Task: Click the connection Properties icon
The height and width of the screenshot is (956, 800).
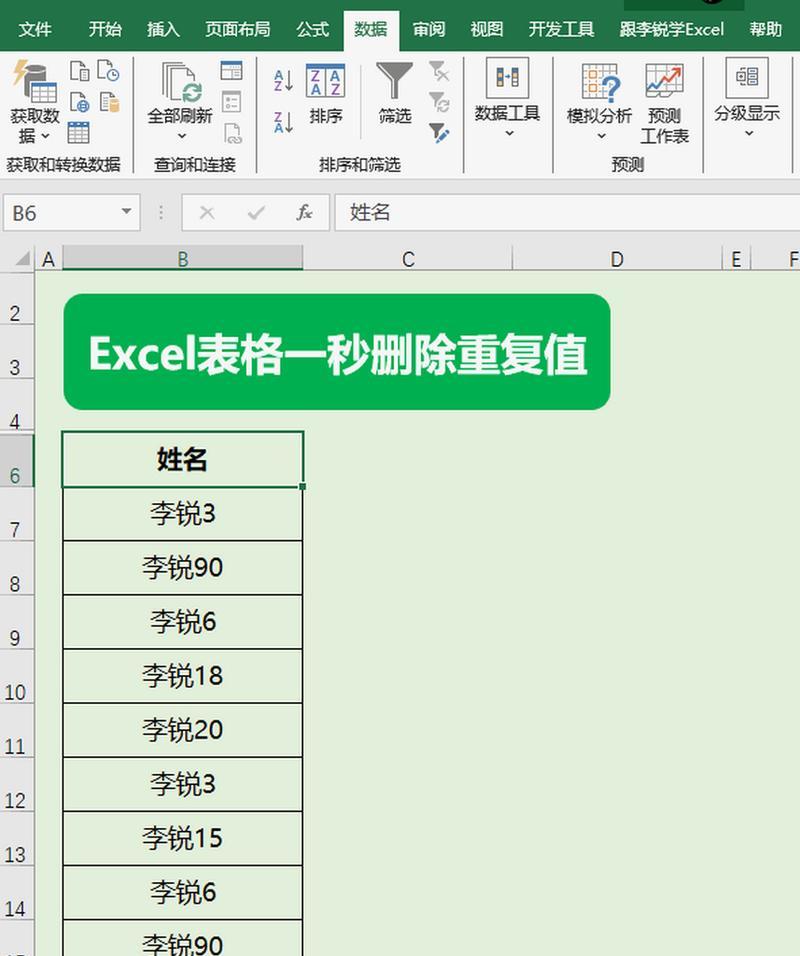Action: click(231, 102)
